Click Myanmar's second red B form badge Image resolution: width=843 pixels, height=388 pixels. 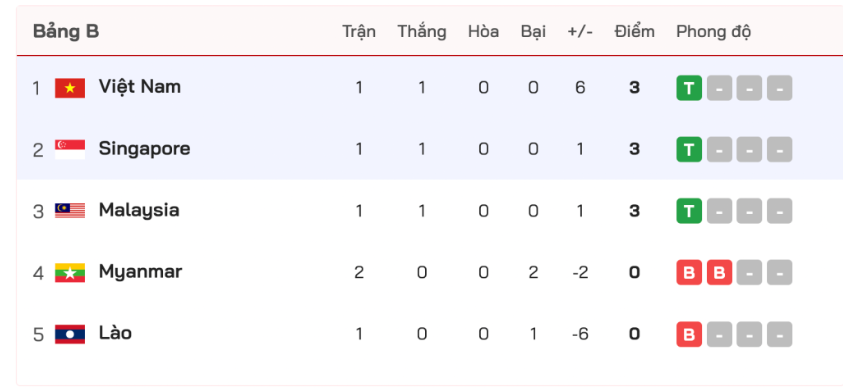(x=719, y=273)
